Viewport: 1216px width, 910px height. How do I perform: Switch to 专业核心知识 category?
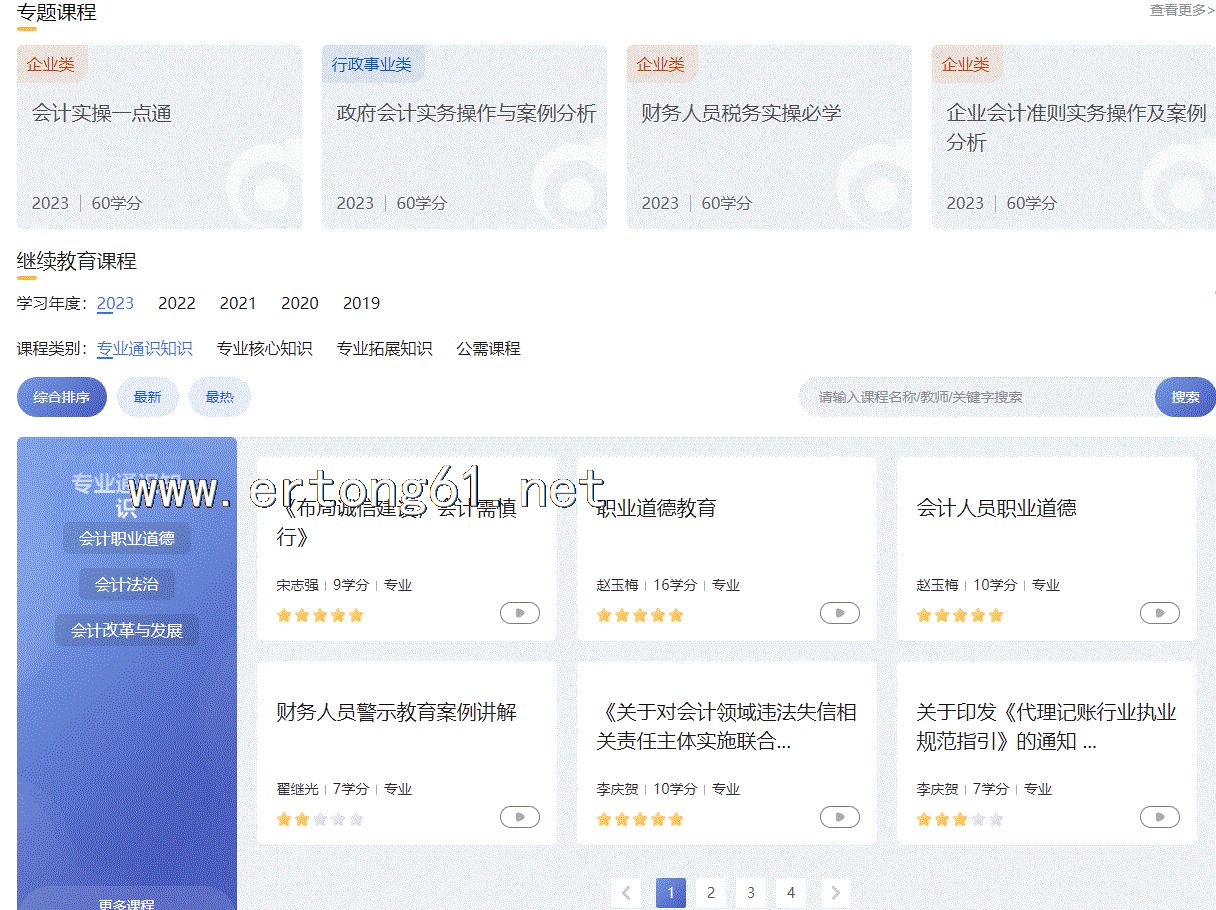coord(264,349)
